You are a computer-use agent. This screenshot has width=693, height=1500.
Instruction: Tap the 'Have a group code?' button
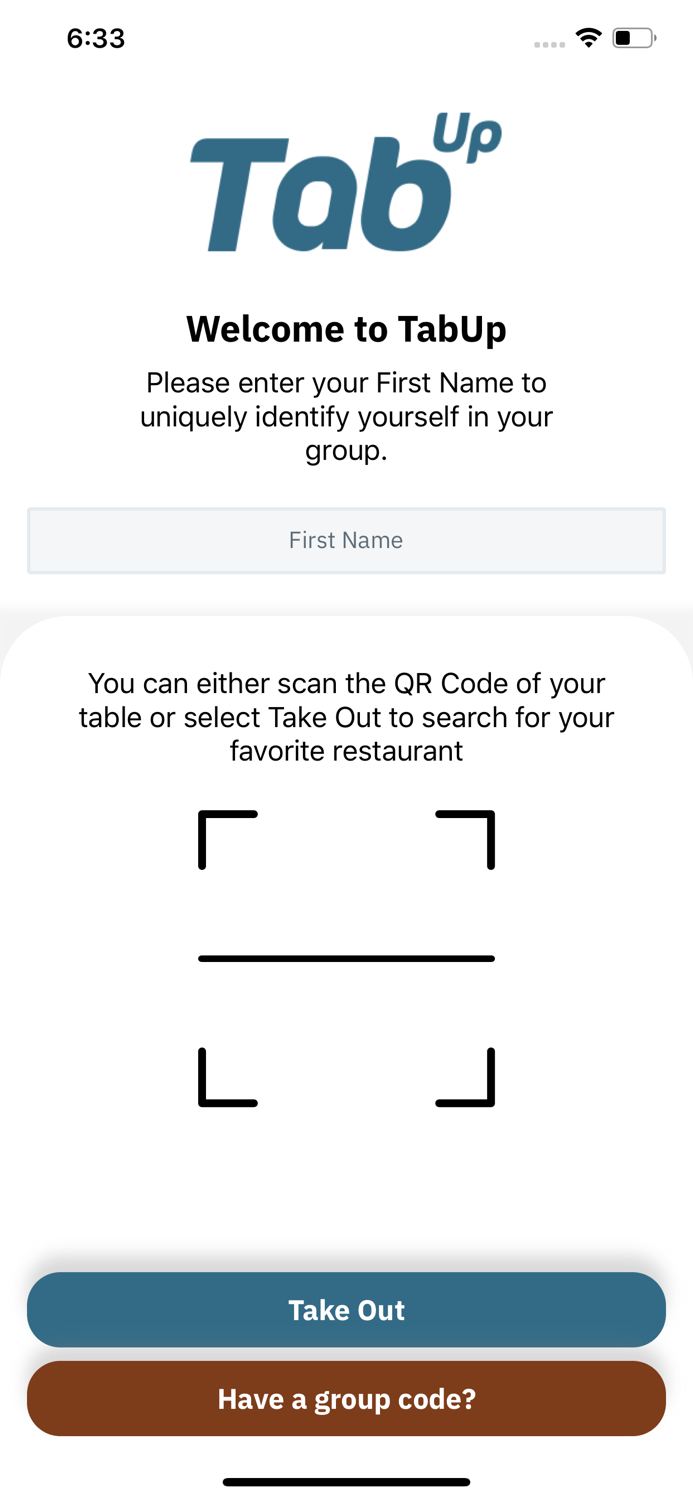(x=347, y=1399)
